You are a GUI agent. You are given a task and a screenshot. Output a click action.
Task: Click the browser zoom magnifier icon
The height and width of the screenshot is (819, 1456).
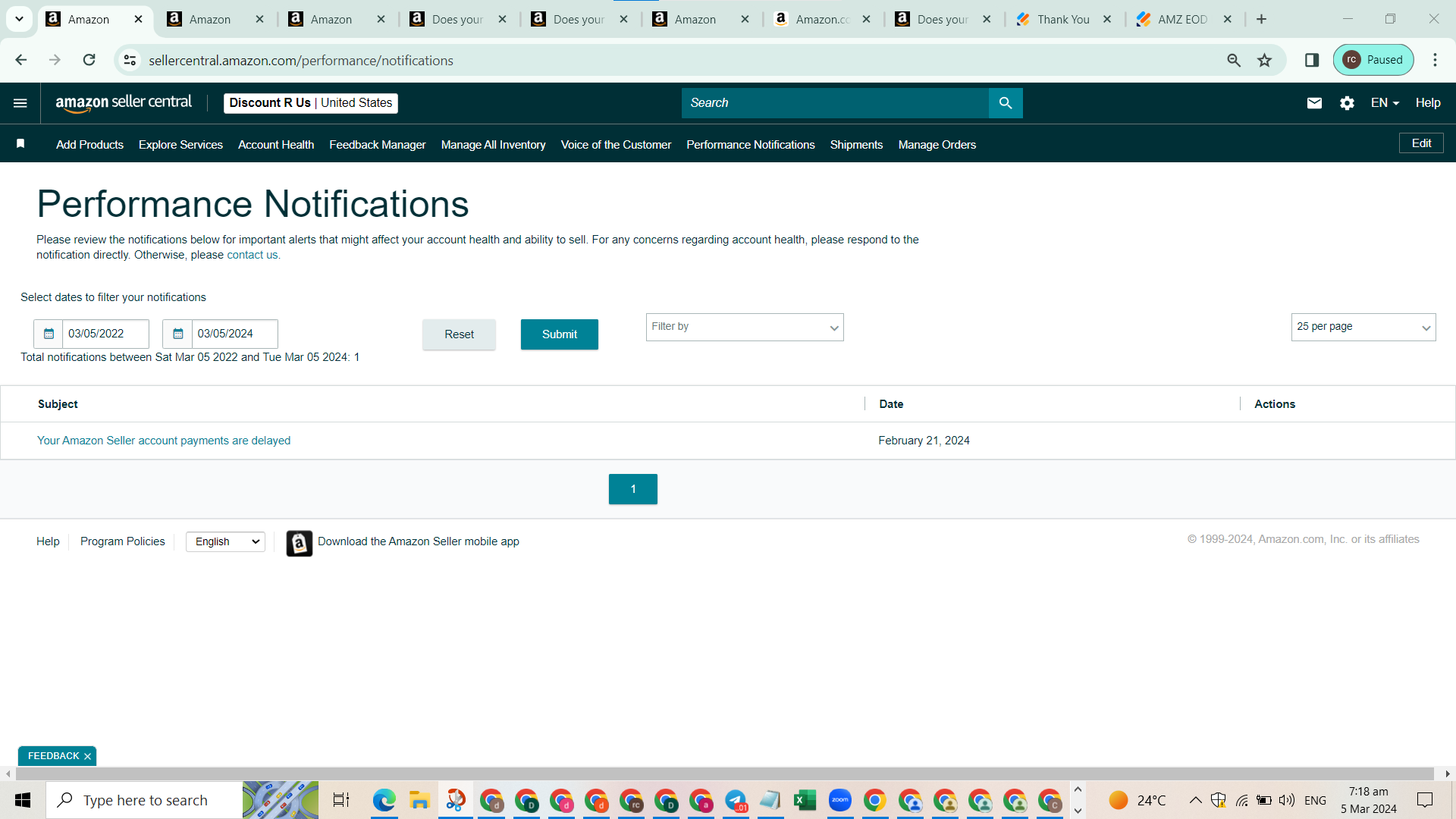[x=1234, y=60]
